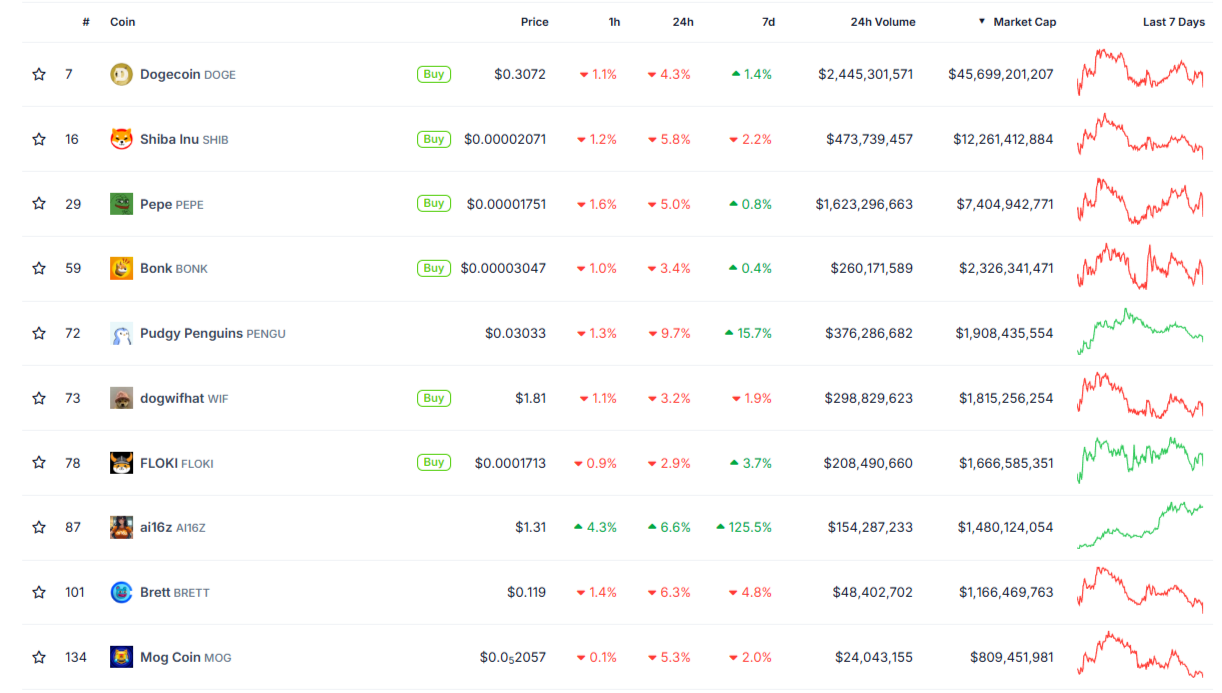The height and width of the screenshot is (693, 1222).
Task: Click the Brett coin logo icon
Action: pyautogui.click(x=121, y=592)
